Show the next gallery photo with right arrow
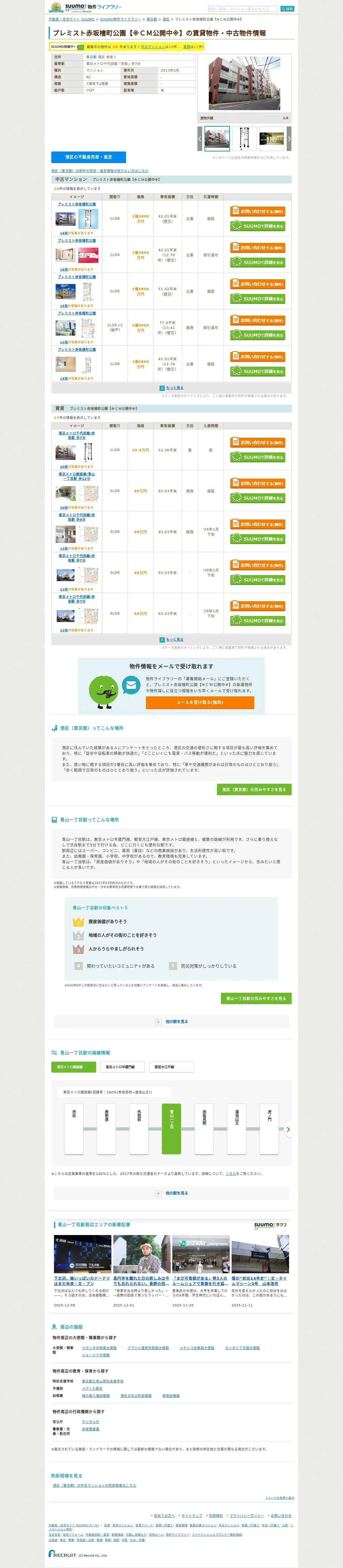Viewport: 343px width, 1568px height. coord(289,139)
